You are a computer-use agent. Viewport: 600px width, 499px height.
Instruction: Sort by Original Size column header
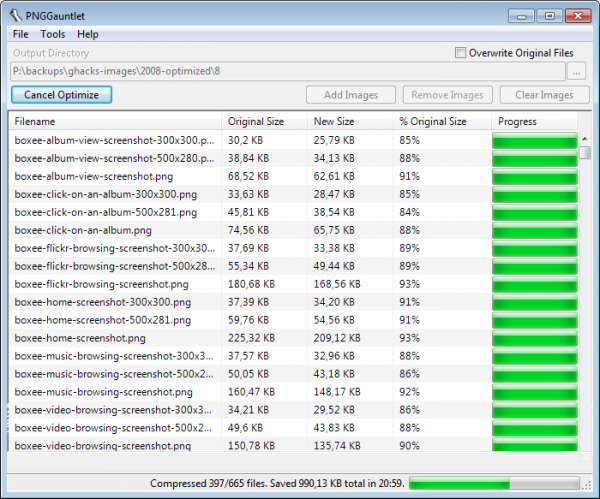(x=264, y=122)
